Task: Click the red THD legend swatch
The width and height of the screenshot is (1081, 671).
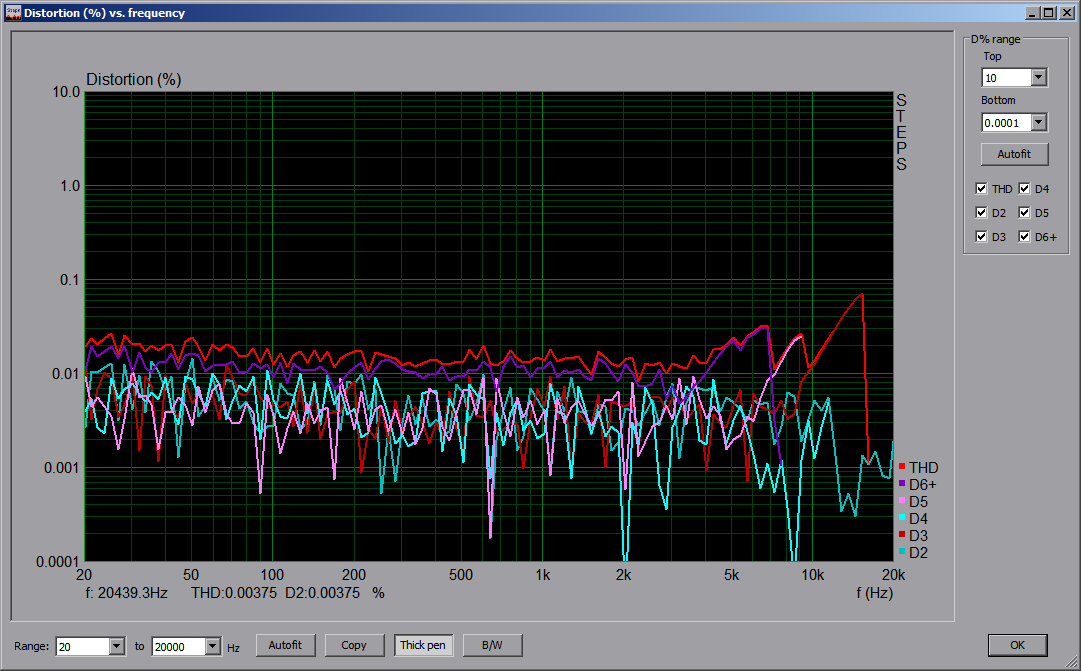Action: (x=902, y=467)
